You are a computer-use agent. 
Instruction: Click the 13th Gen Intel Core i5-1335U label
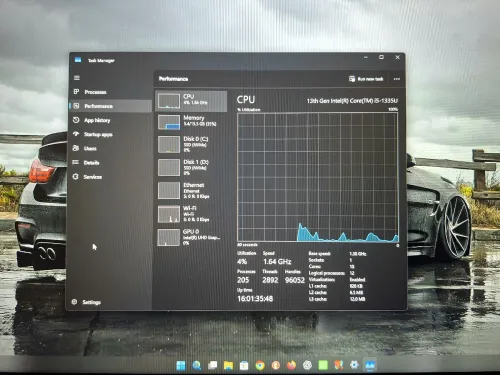(352, 101)
